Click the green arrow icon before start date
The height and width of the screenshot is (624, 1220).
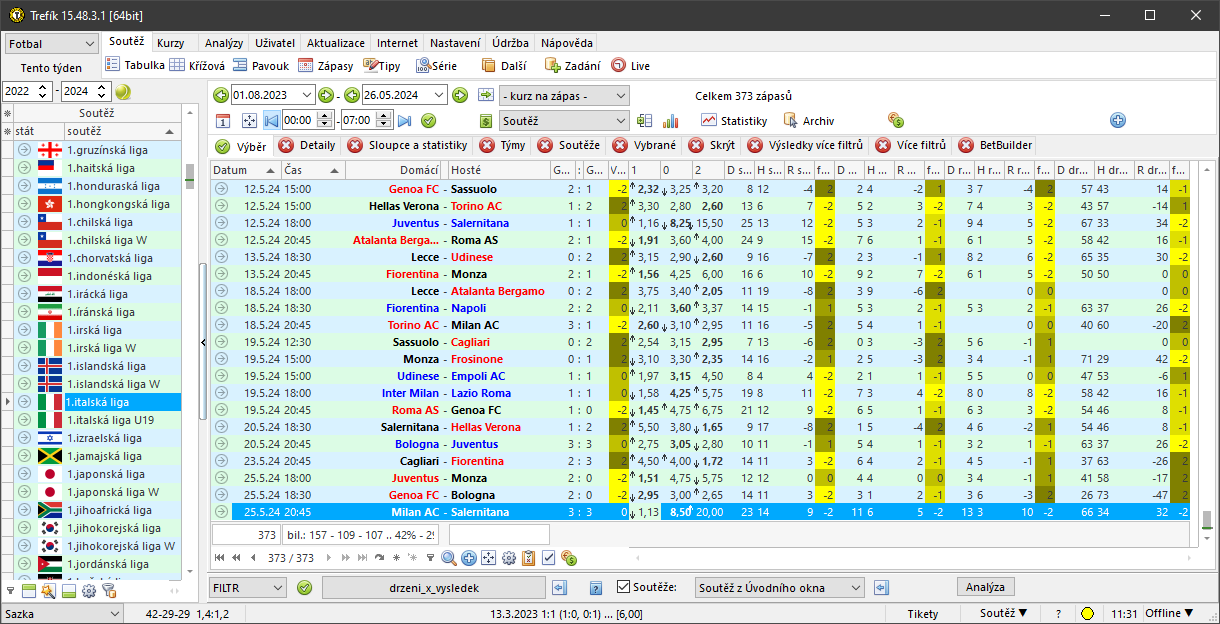(221, 96)
